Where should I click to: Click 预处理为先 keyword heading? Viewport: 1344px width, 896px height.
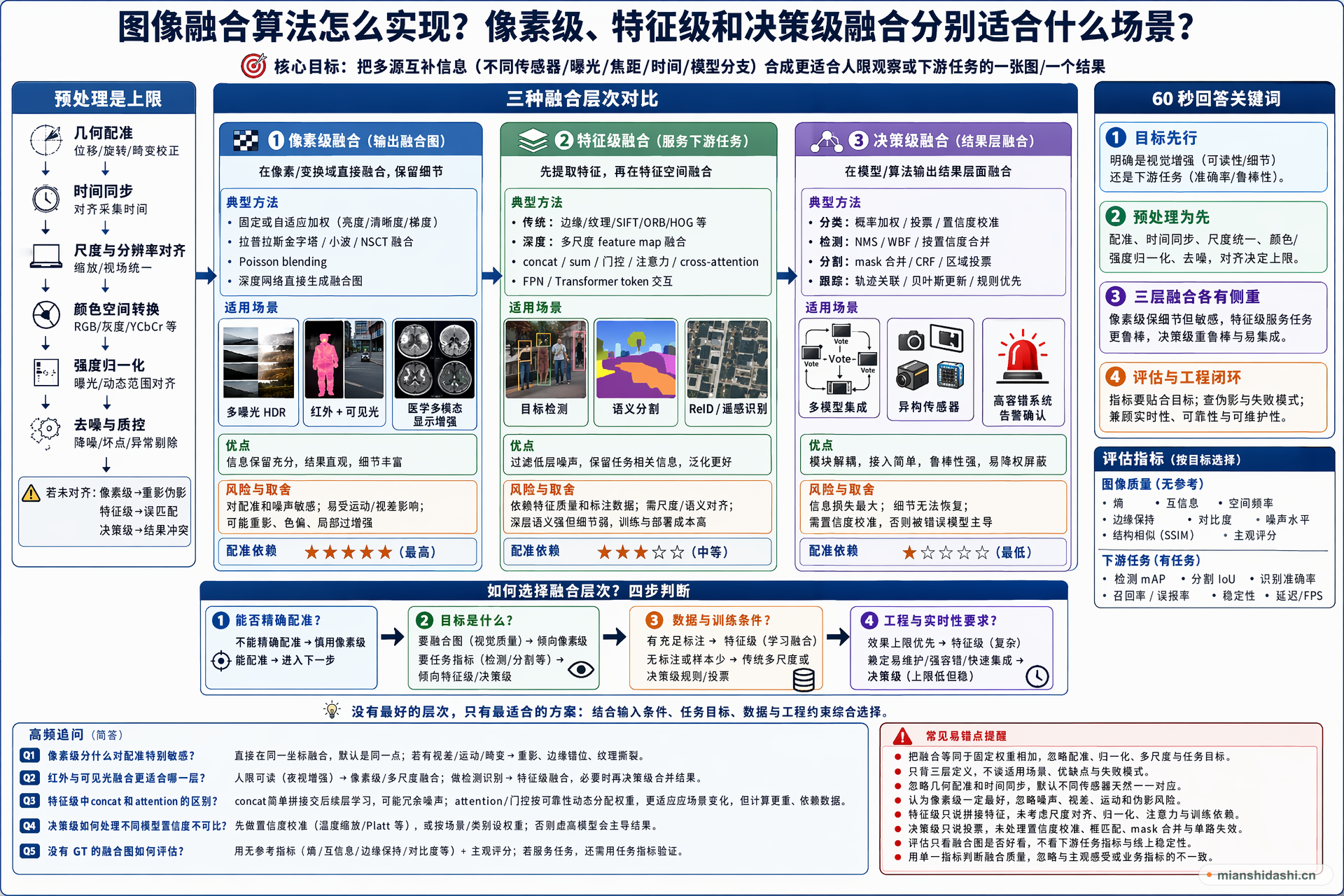point(1171,217)
